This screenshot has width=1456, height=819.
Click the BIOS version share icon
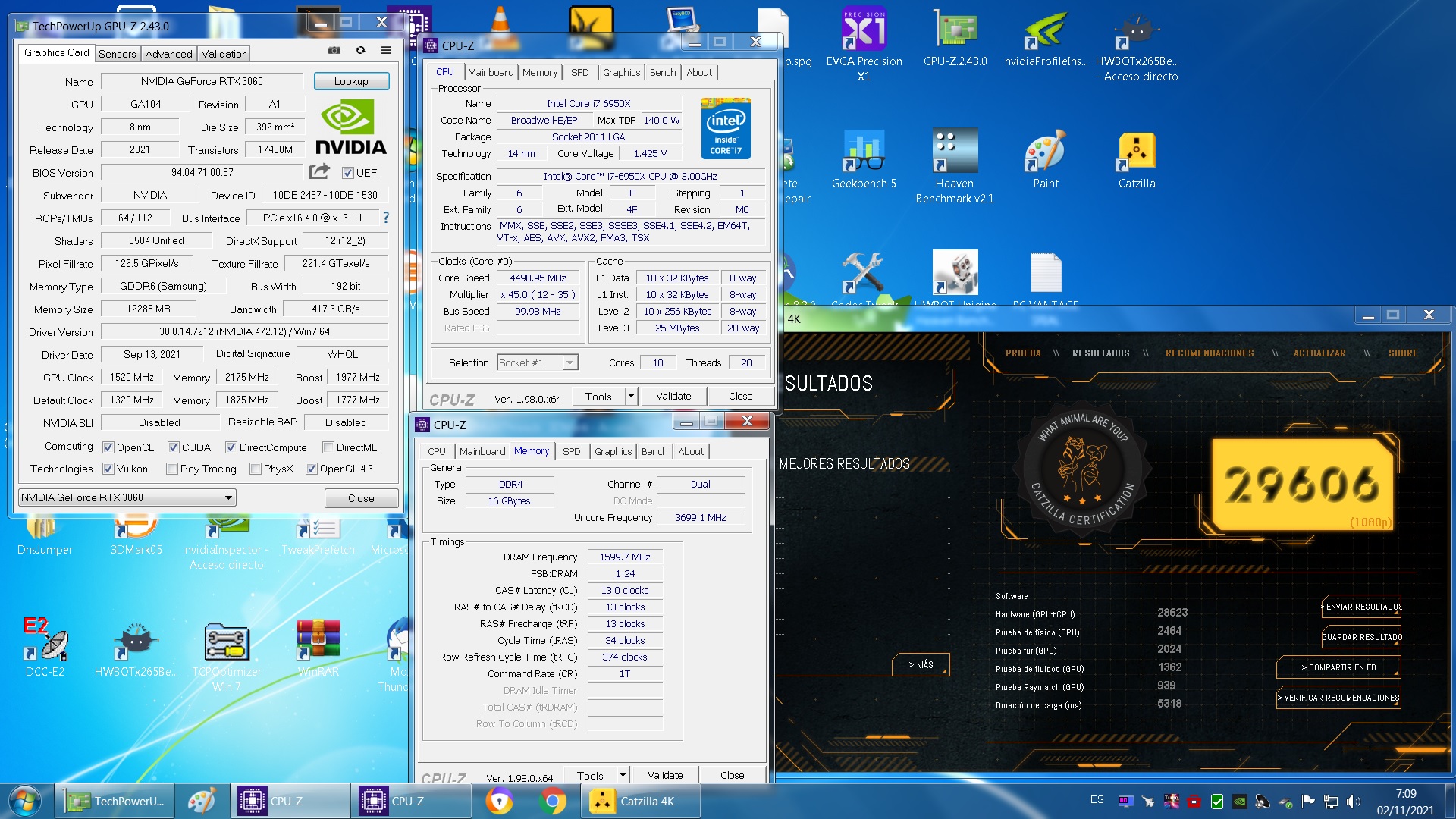coord(319,172)
